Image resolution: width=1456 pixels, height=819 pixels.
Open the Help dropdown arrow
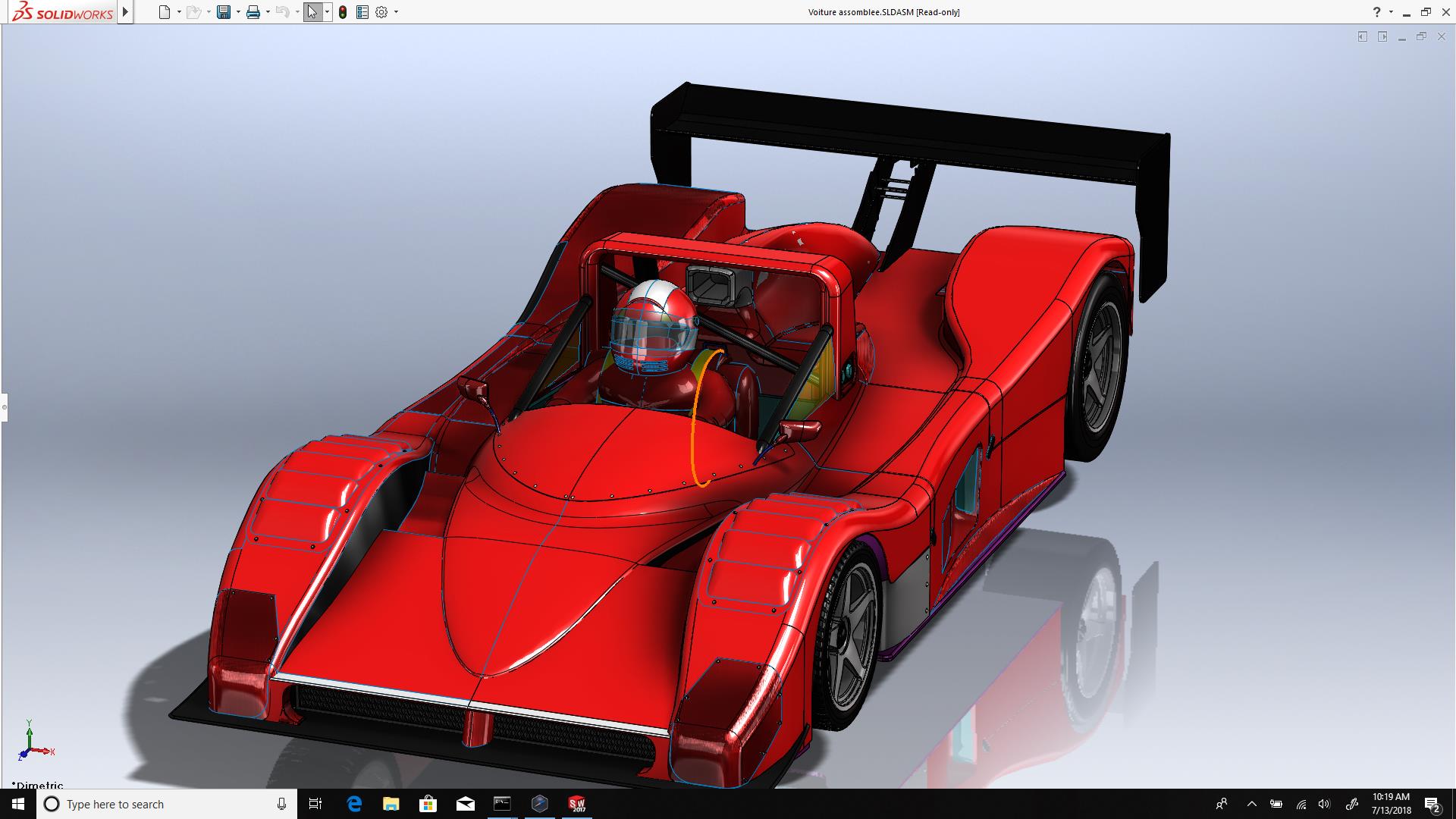click(1391, 12)
